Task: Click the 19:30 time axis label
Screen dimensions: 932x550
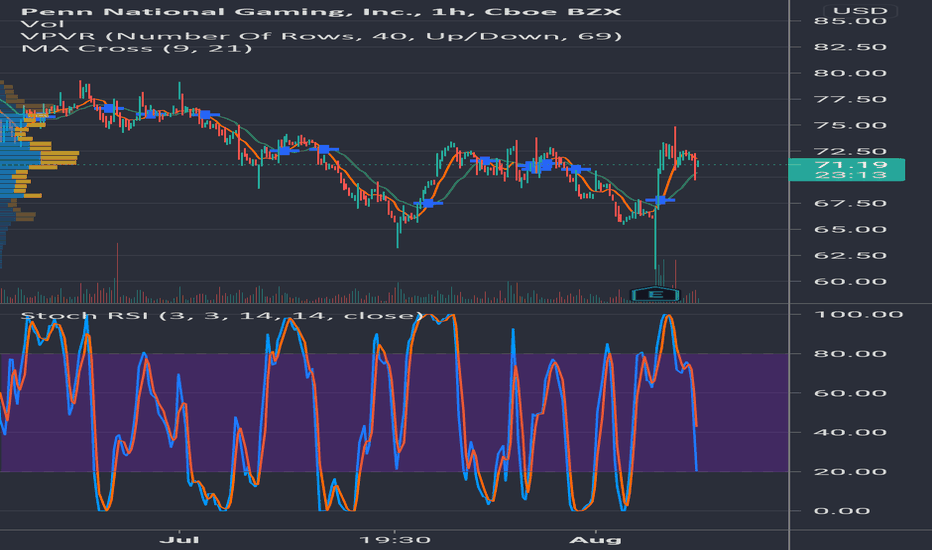Action: pos(395,540)
